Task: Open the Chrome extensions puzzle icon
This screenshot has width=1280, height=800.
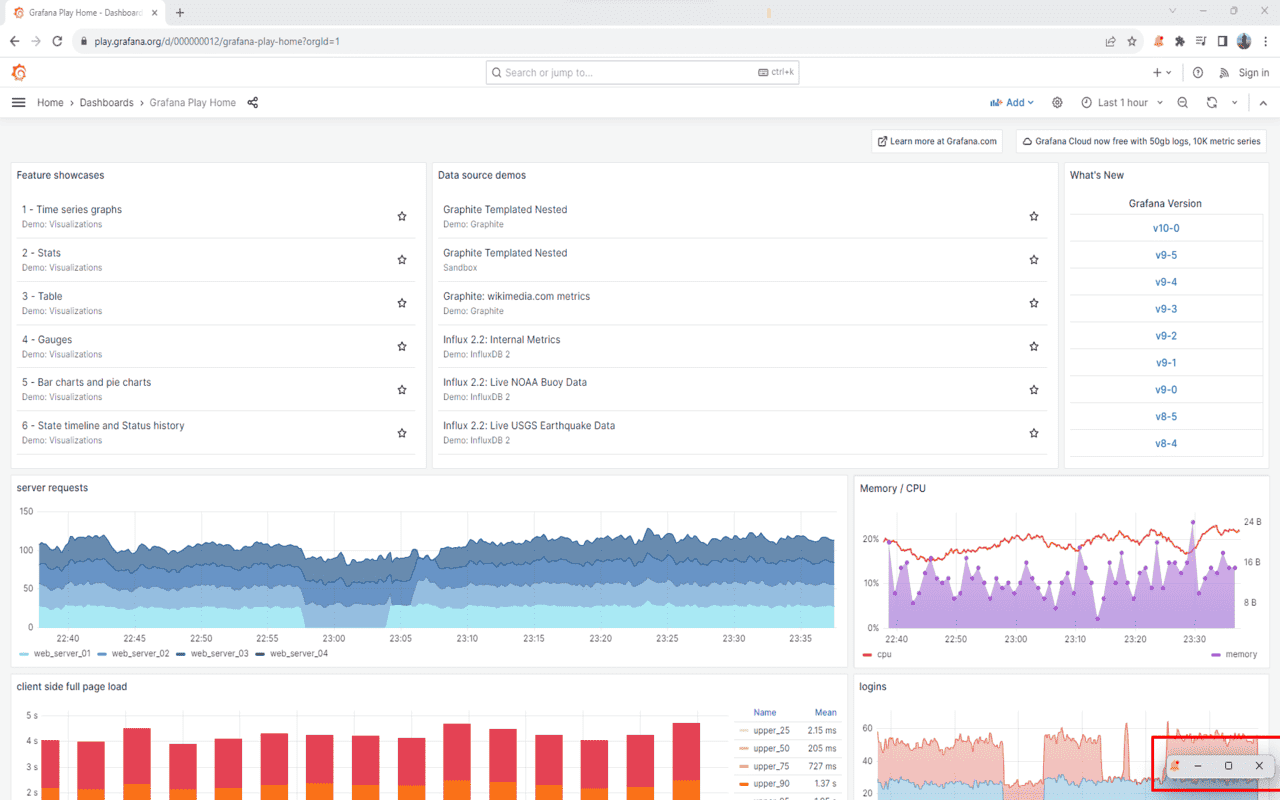Action: 1180,41
